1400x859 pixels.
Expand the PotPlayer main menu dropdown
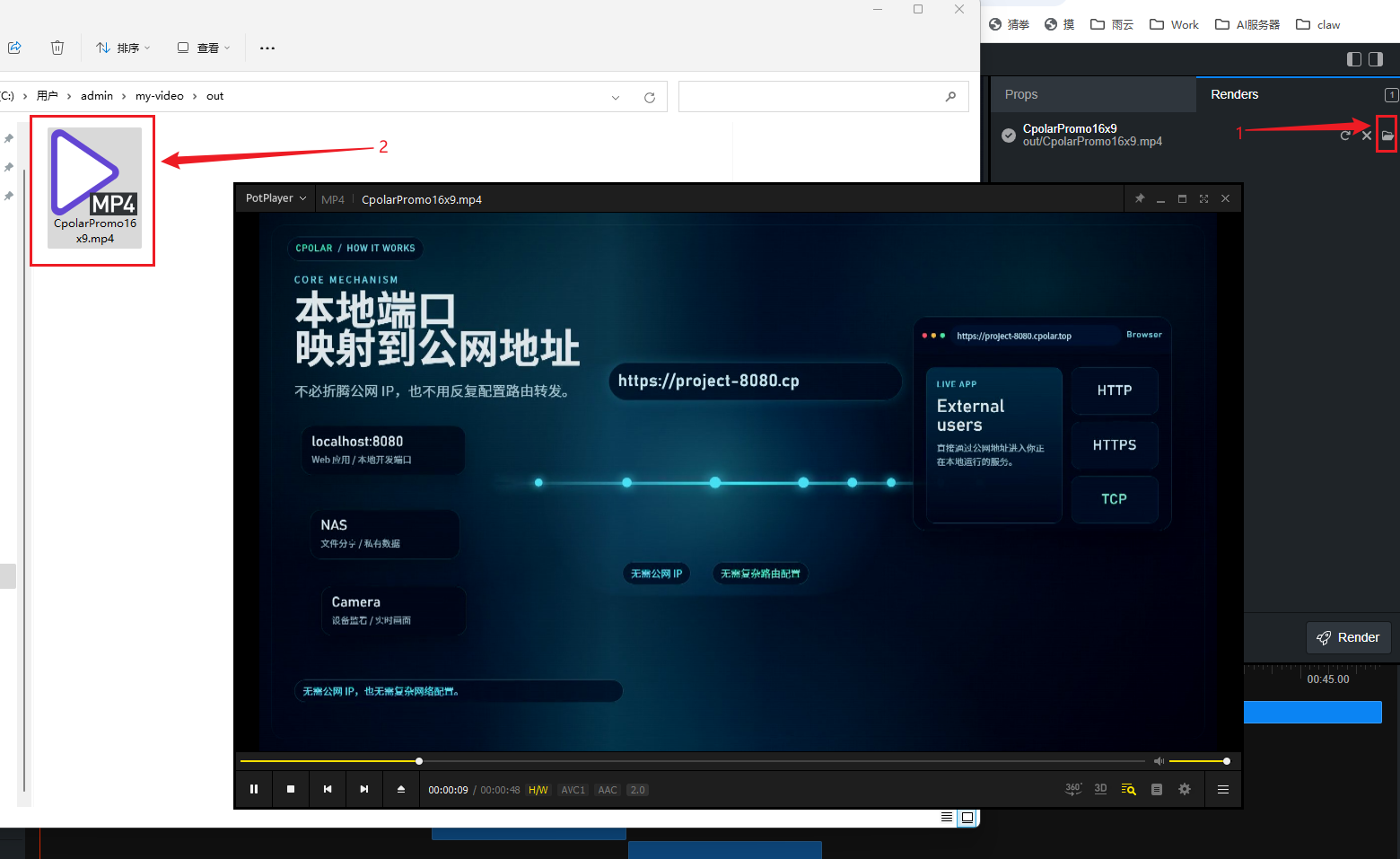(276, 198)
